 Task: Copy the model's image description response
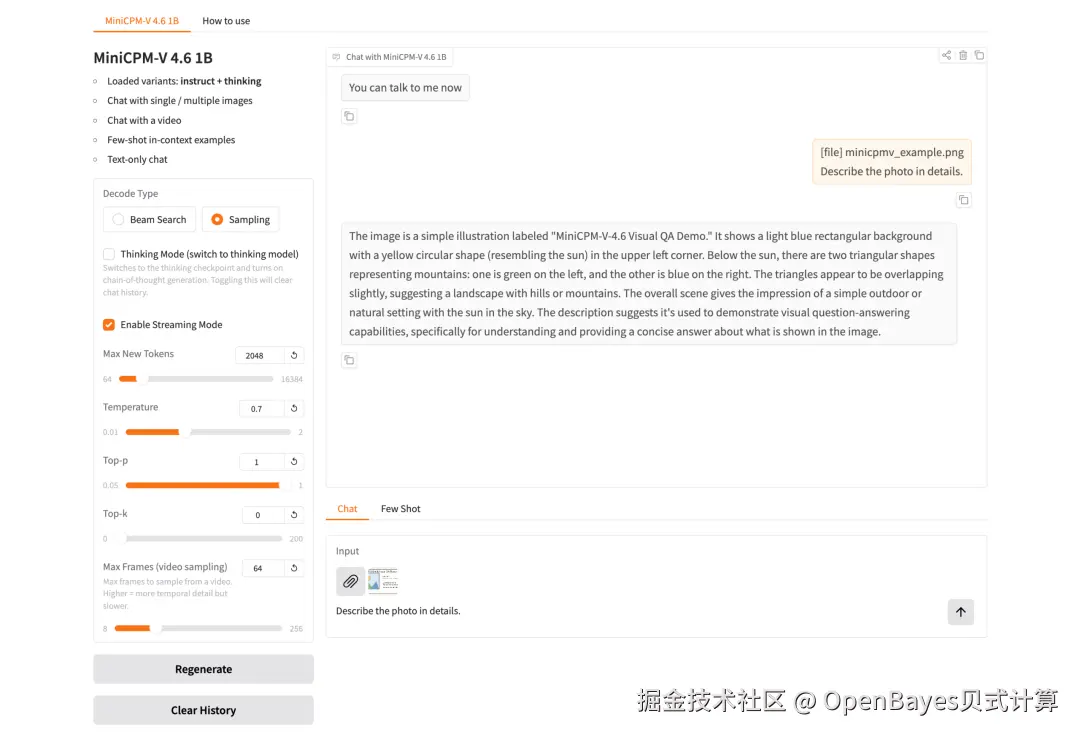click(349, 360)
